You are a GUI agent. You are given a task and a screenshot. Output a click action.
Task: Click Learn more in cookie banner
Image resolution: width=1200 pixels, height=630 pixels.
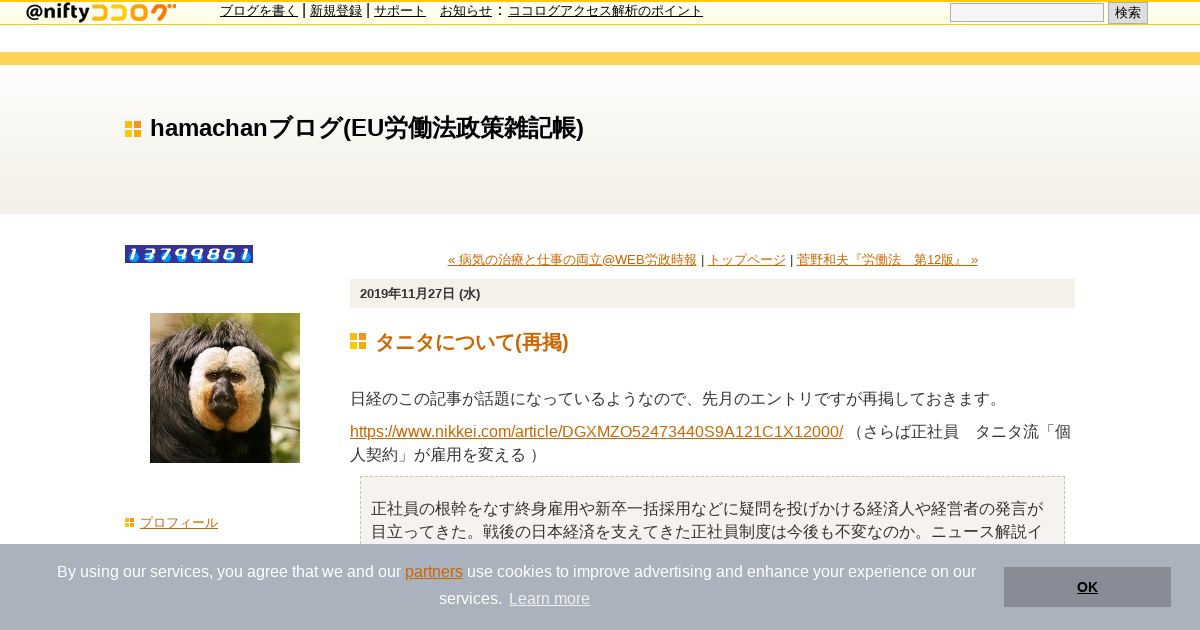coord(549,599)
